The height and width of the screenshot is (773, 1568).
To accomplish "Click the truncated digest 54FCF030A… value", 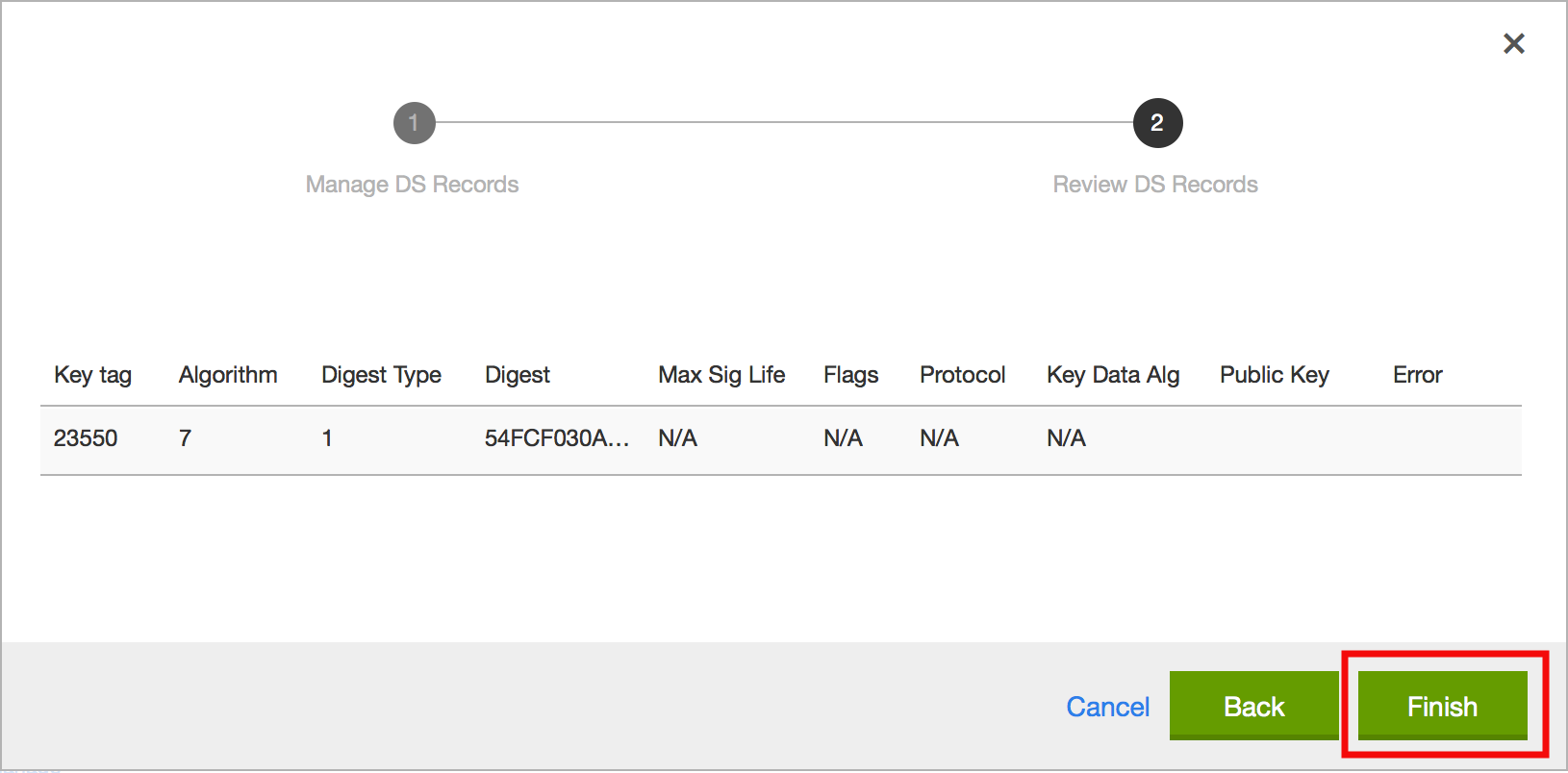I will pos(556,438).
